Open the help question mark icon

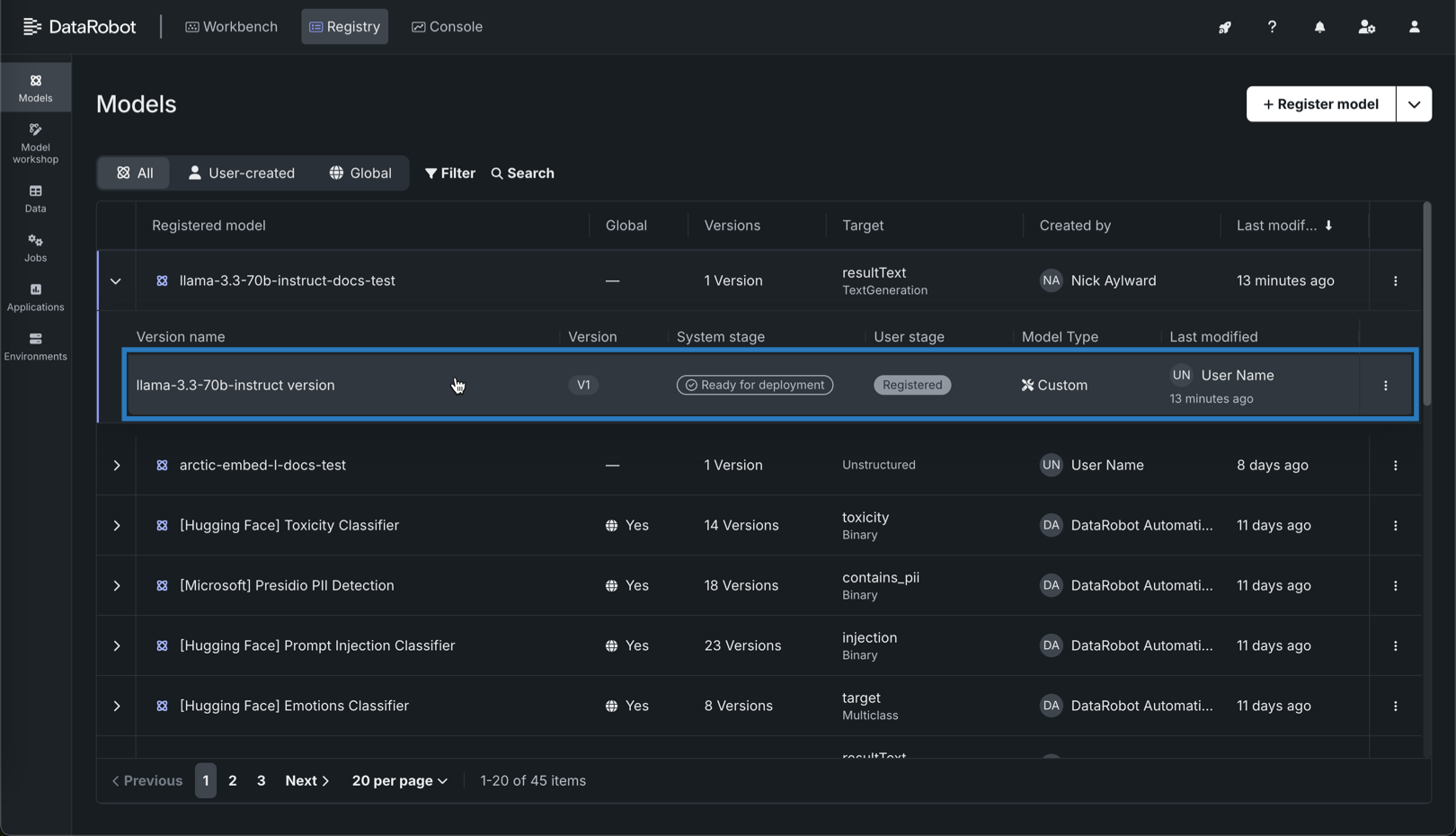point(1272,27)
